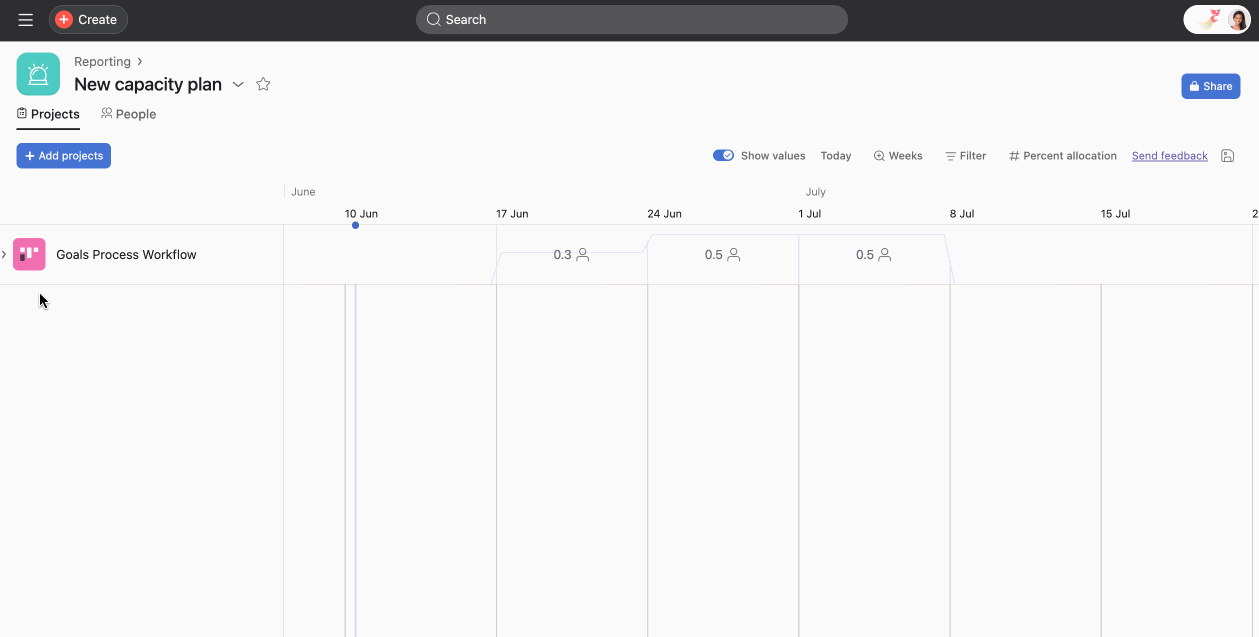Image resolution: width=1259 pixels, height=637 pixels.
Task: Click inside the Search bar
Action: tap(631, 19)
